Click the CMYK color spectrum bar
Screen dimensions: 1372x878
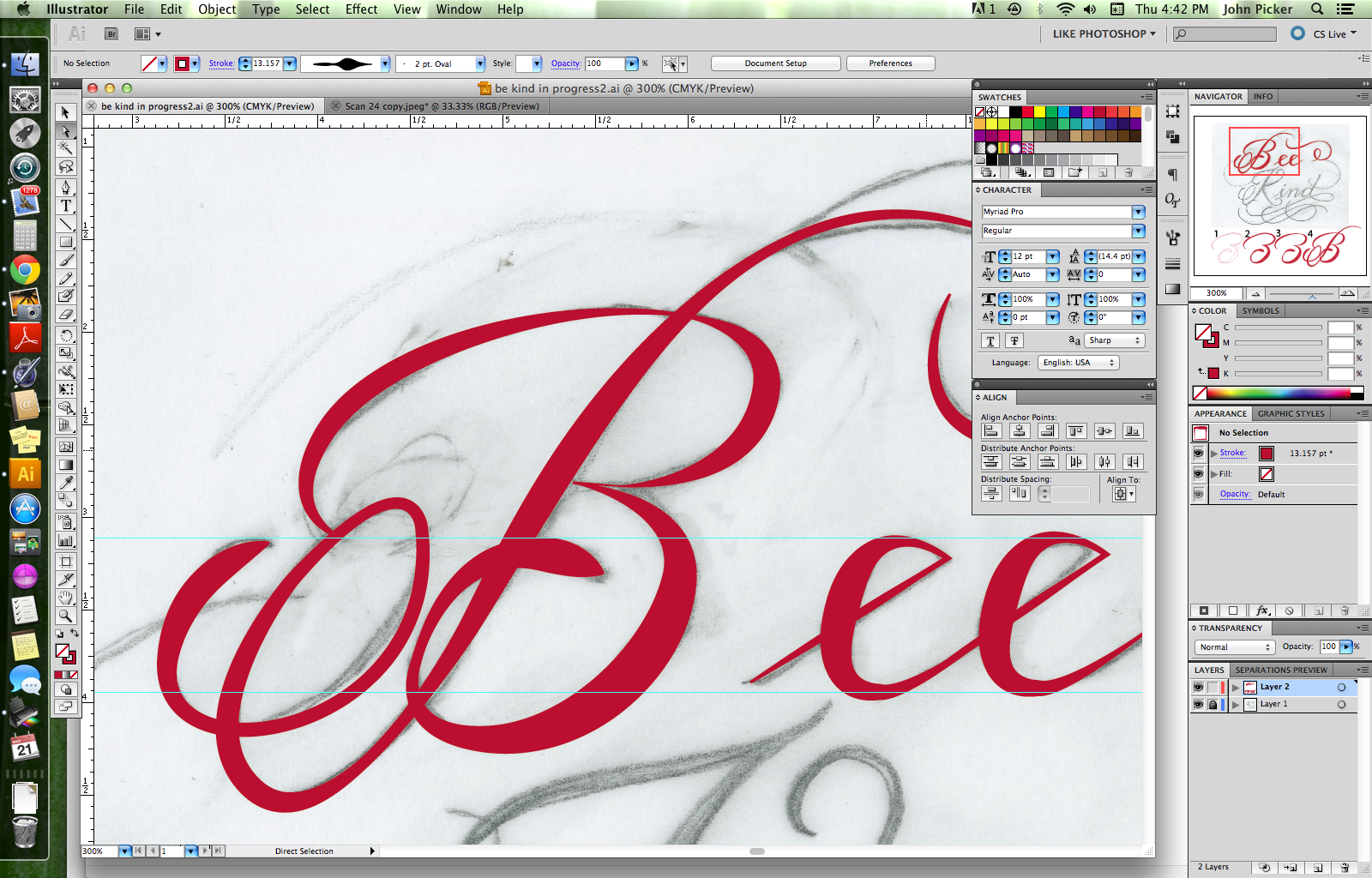(1279, 393)
